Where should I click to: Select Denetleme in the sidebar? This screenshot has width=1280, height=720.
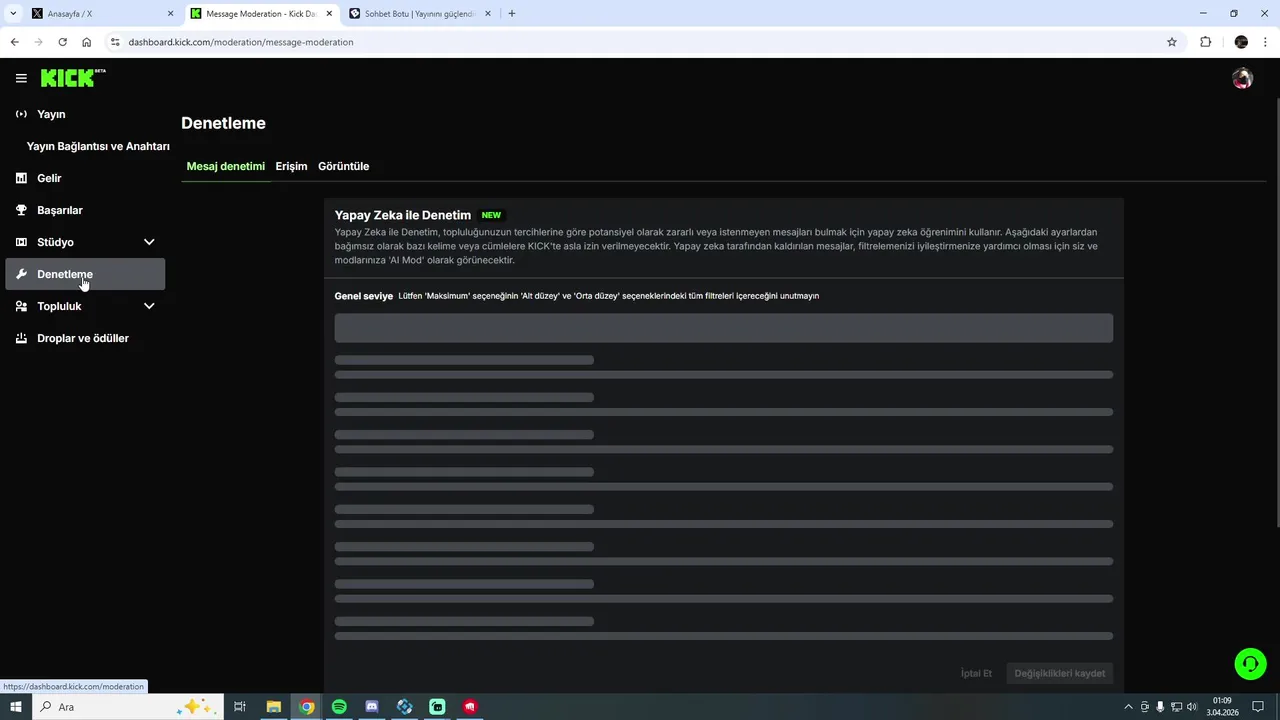pyautogui.click(x=85, y=274)
